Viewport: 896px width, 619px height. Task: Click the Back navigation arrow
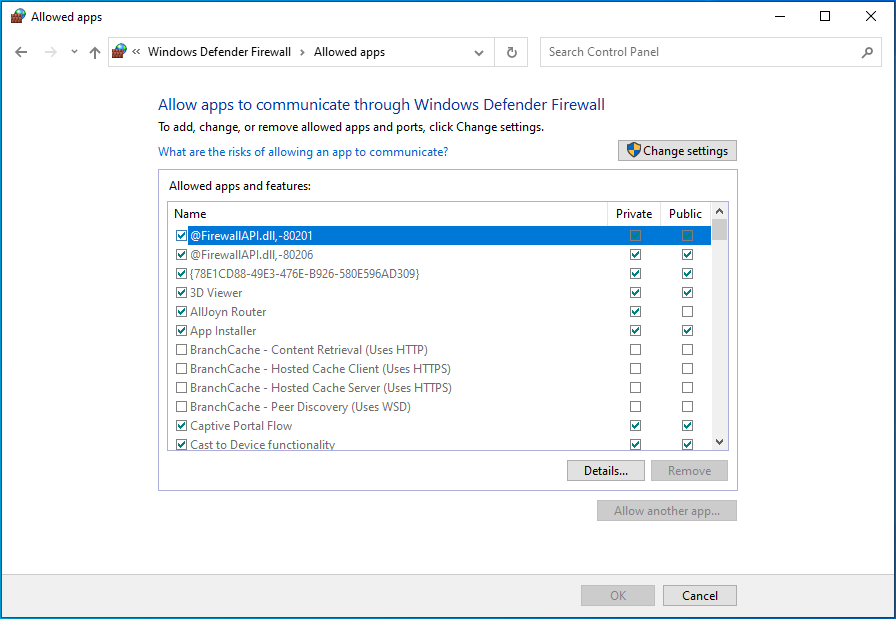point(22,52)
